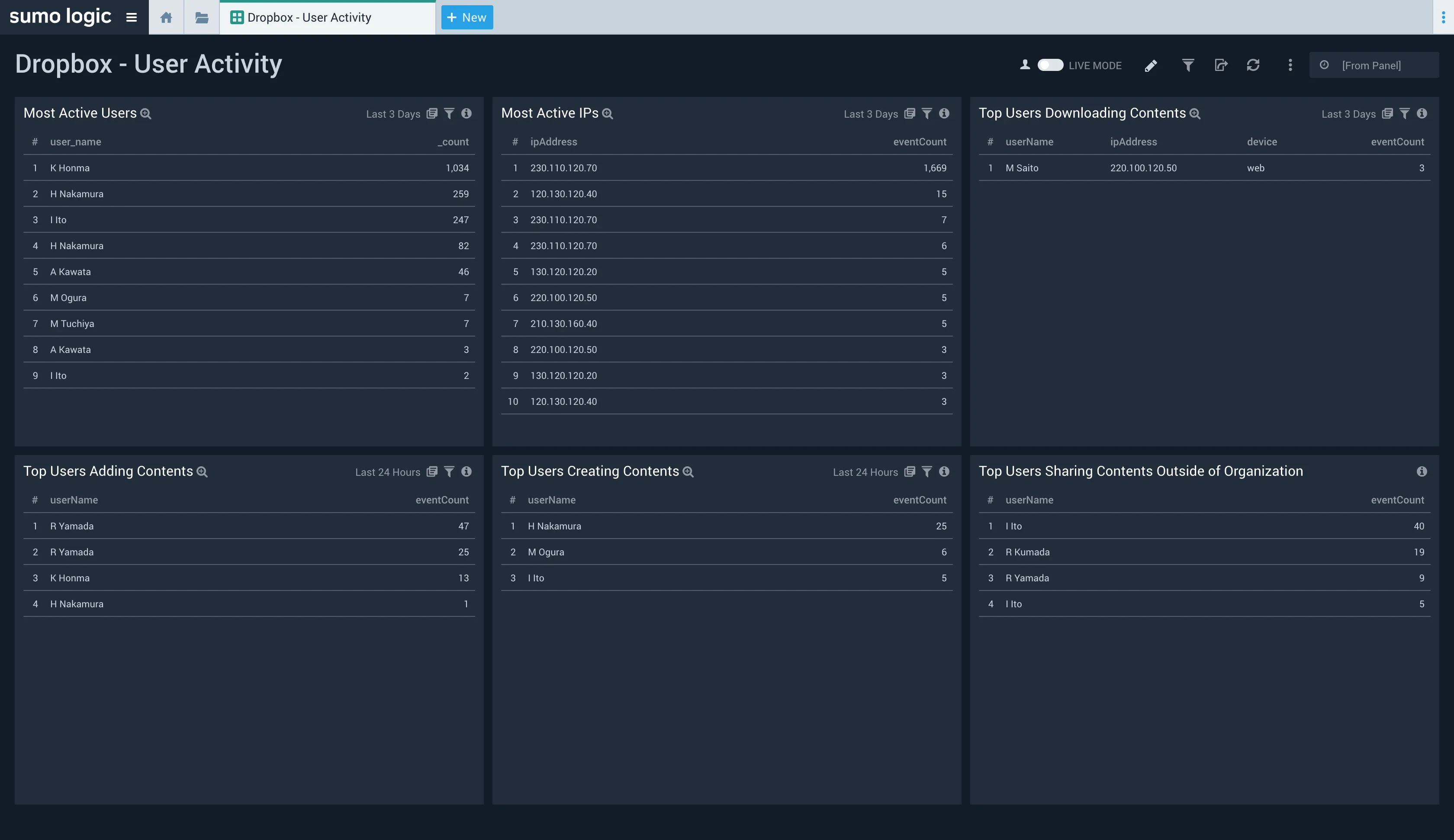Viewport: 1454px width, 840px height.
Task: Sort Downloading Contents by device column
Action: (1262, 142)
